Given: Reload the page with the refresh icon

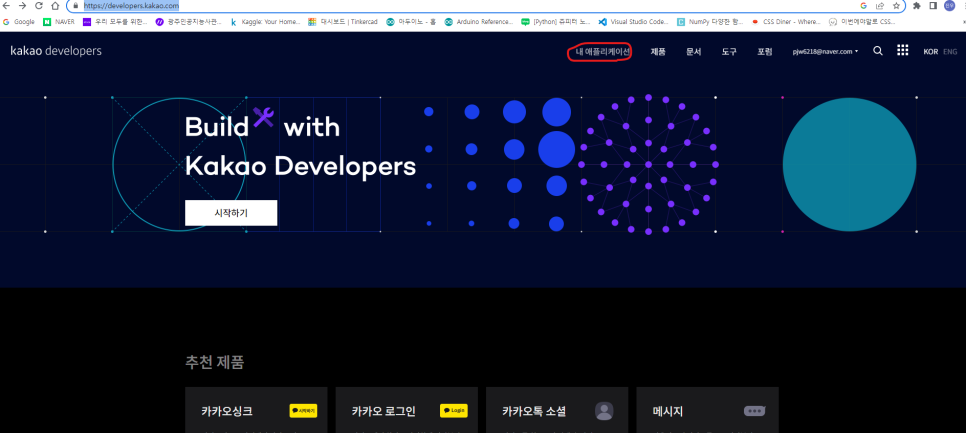Looking at the screenshot, I should pos(39,6).
